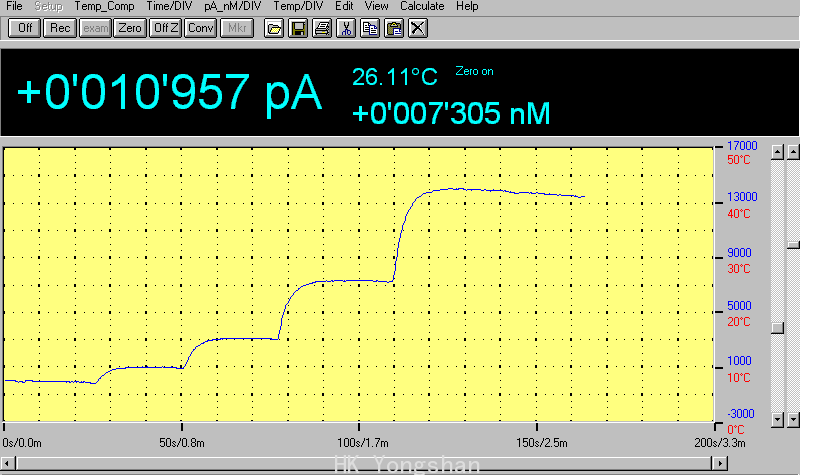
Task: Click the horizontal scrollbar right arrow
Action: (x=718, y=463)
